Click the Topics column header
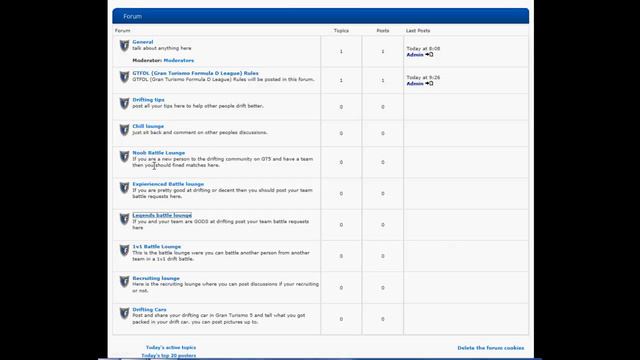640x360 pixels. click(341, 31)
